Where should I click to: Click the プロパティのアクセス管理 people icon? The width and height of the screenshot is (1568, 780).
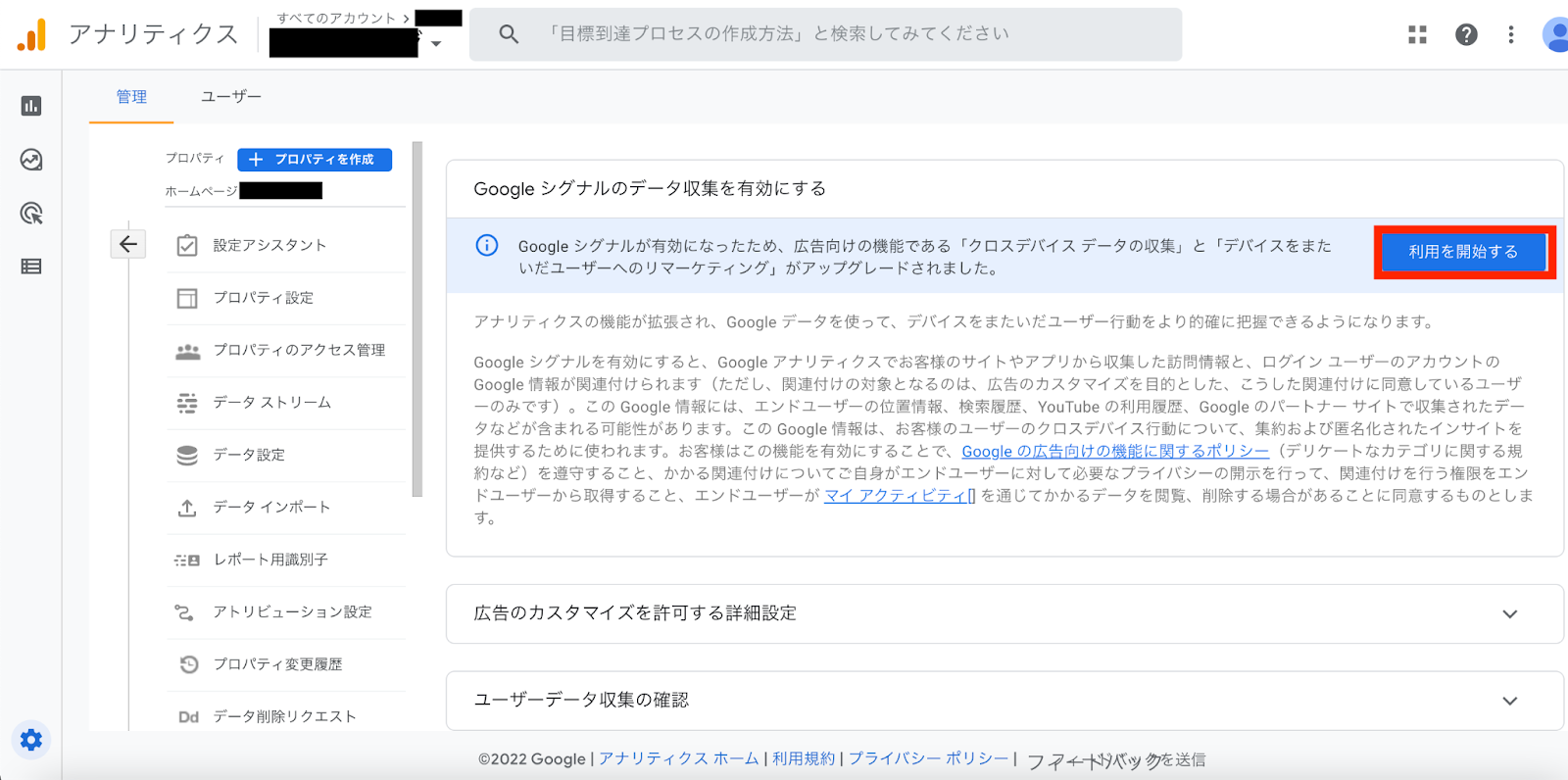(187, 351)
